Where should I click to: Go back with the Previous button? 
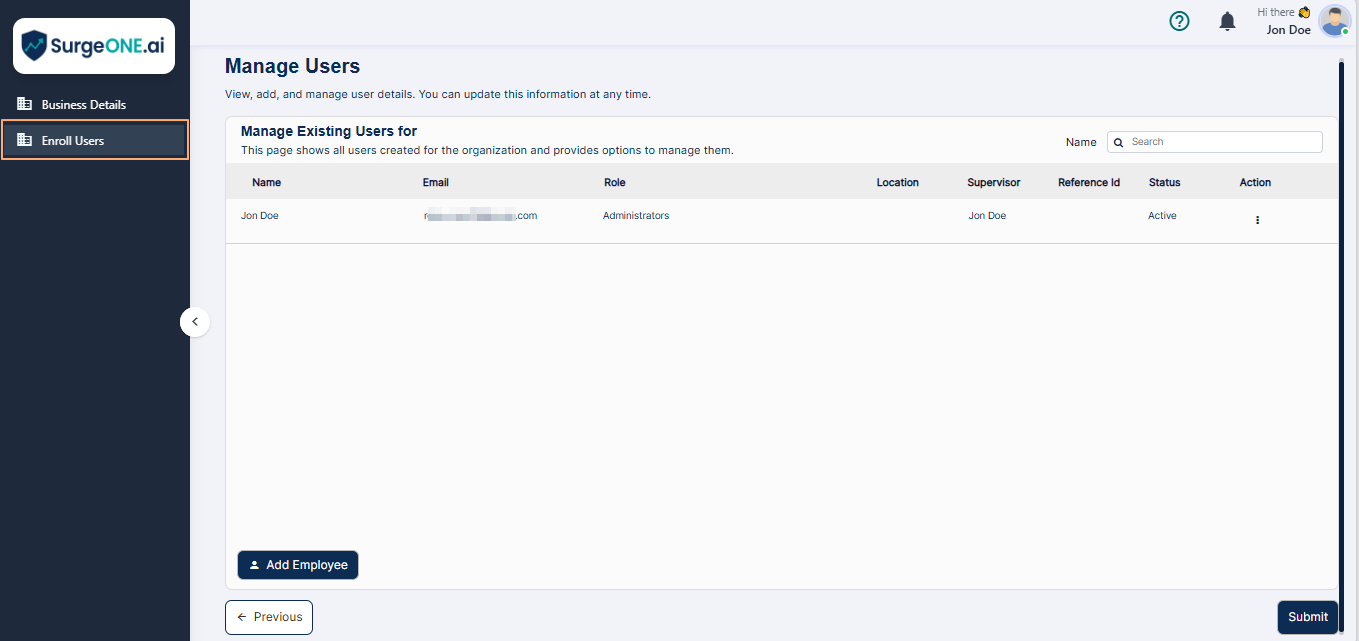[x=268, y=617]
